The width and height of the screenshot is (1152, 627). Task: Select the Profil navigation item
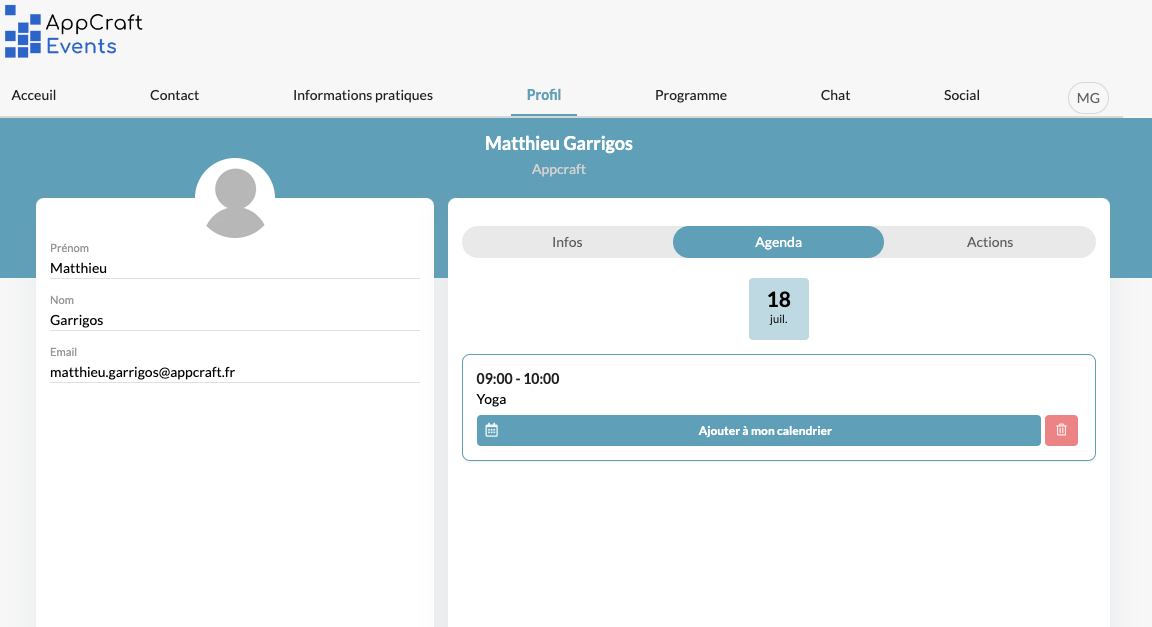tap(544, 96)
